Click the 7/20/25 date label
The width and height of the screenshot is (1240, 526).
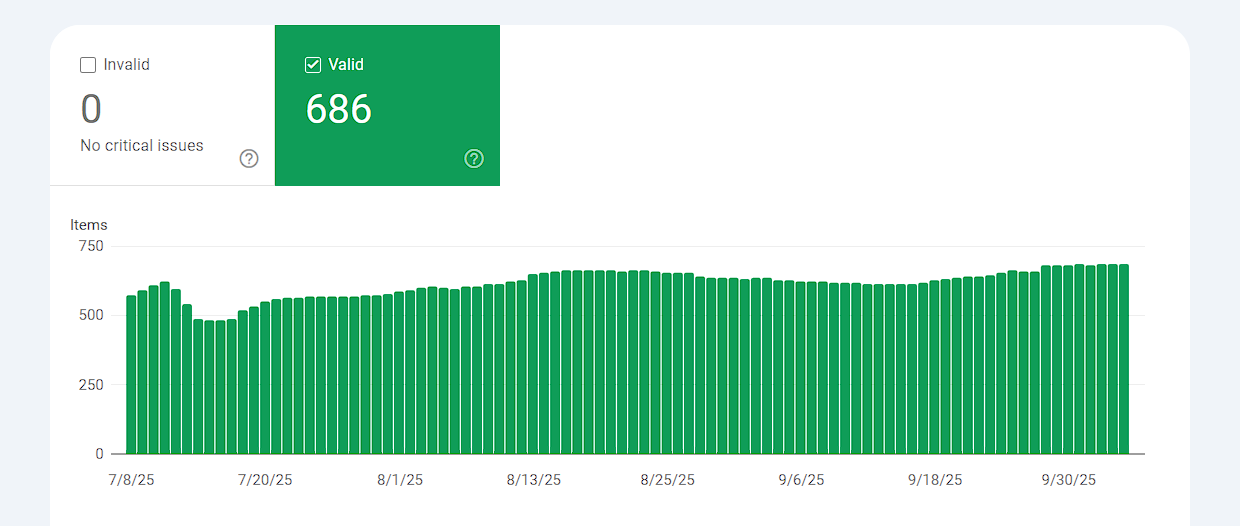click(265, 481)
